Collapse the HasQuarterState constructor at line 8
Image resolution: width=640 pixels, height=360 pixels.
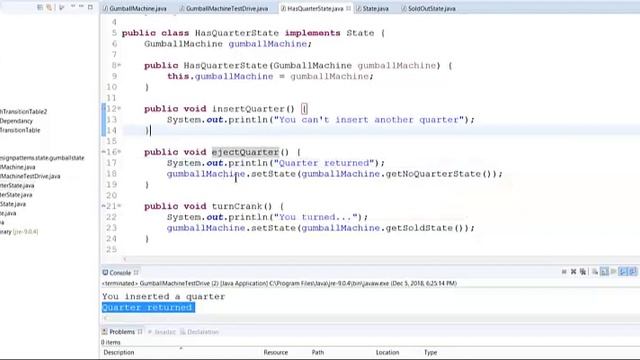pyautogui.click(x=120, y=65)
